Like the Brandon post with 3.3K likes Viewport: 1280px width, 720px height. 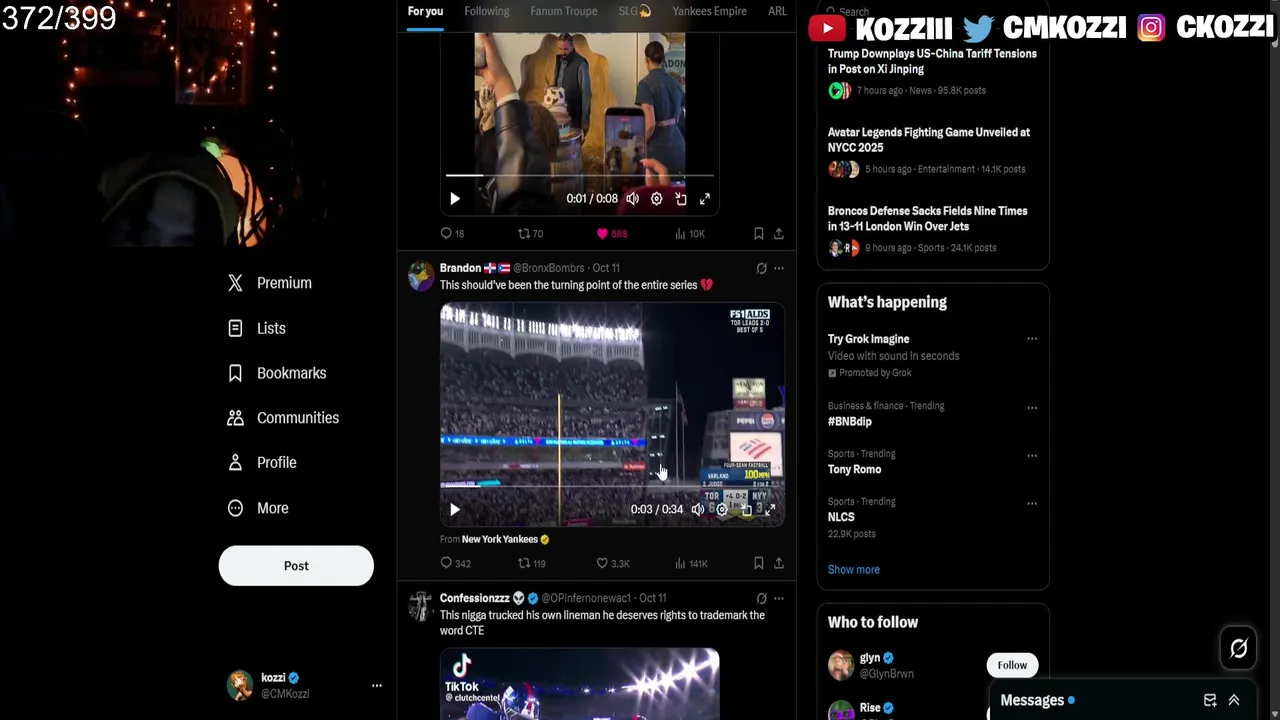[613, 563]
